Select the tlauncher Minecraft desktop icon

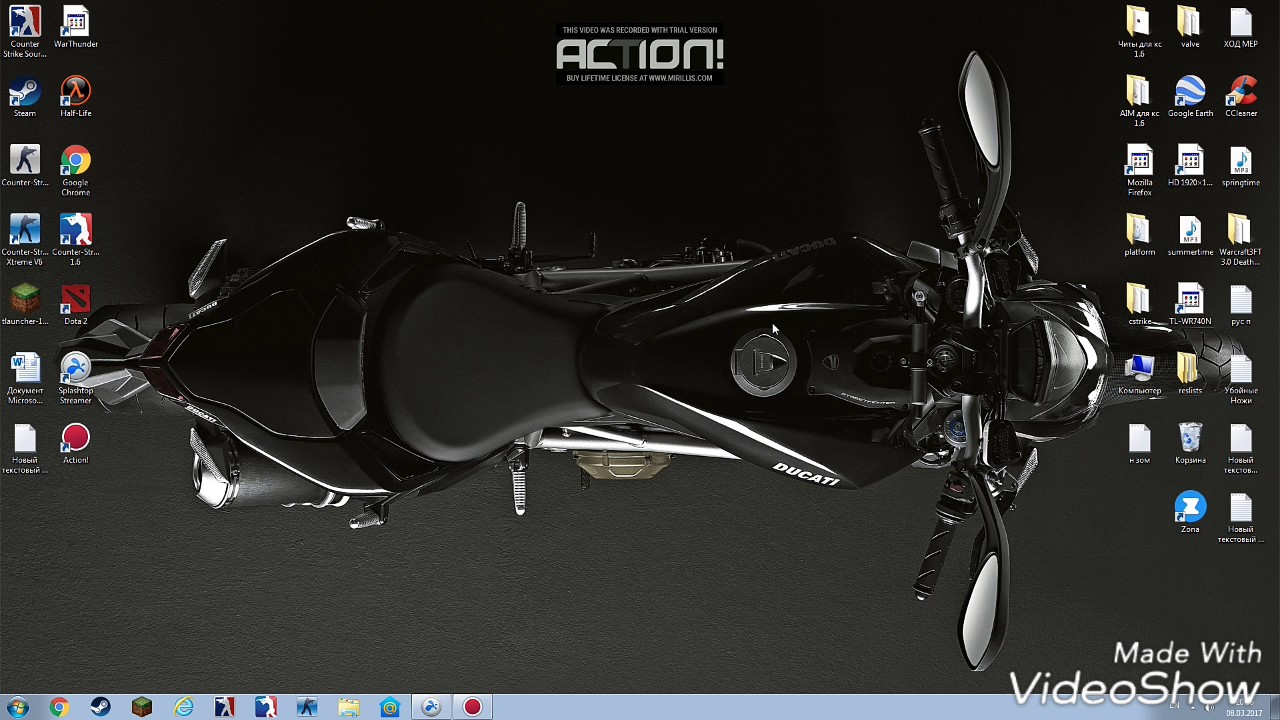[25, 305]
